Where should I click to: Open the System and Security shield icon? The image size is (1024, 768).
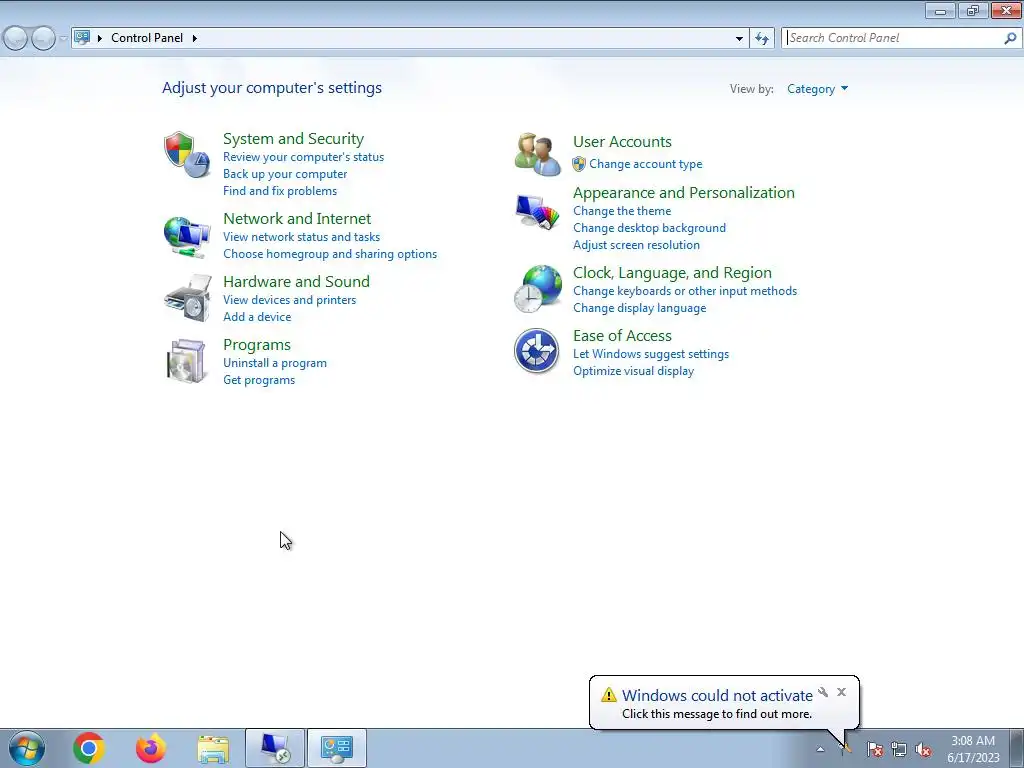[x=187, y=155]
